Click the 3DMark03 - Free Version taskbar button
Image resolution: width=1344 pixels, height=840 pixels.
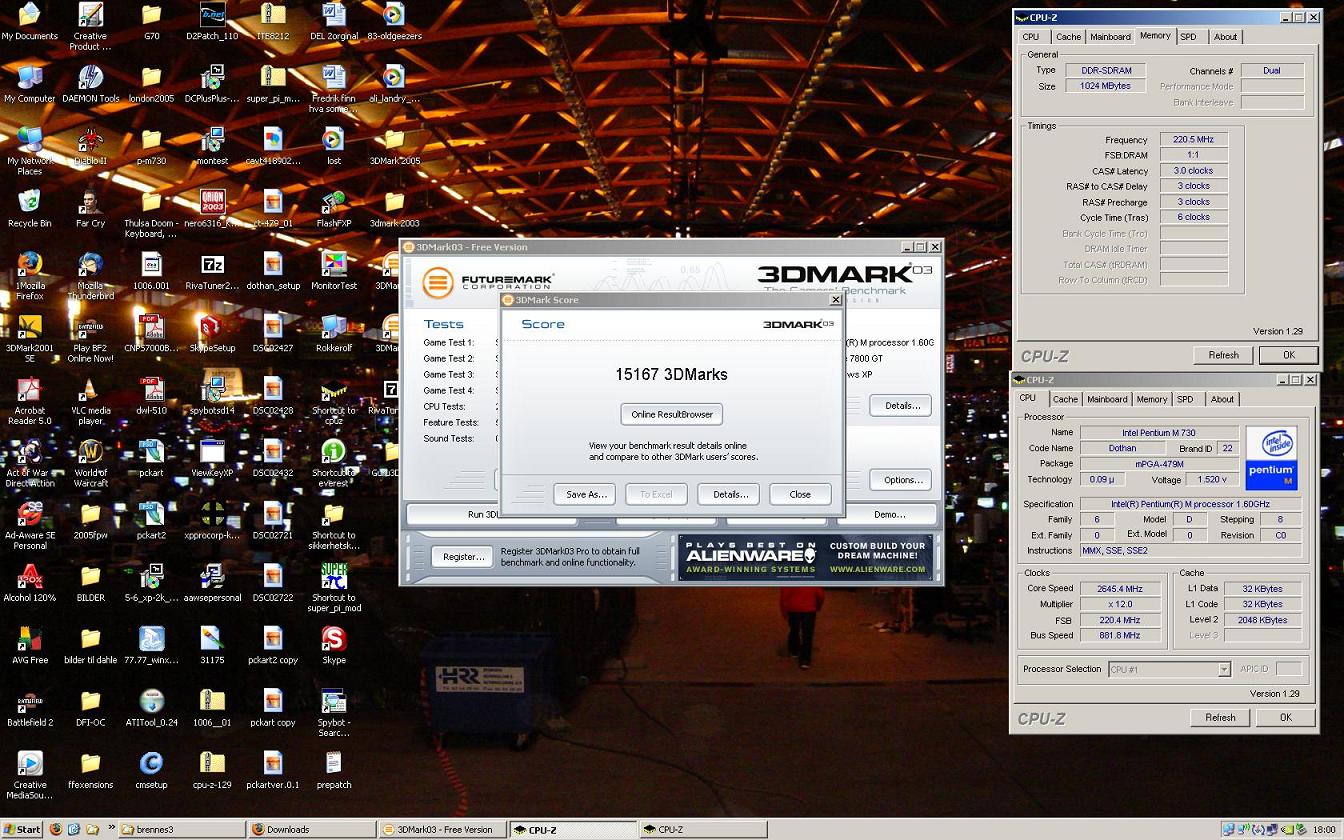441,829
